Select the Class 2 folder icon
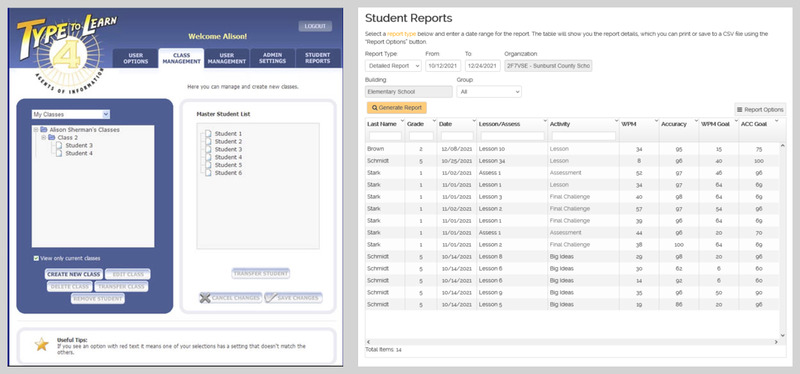800x374 pixels. pyautogui.click(x=52, y=138)
